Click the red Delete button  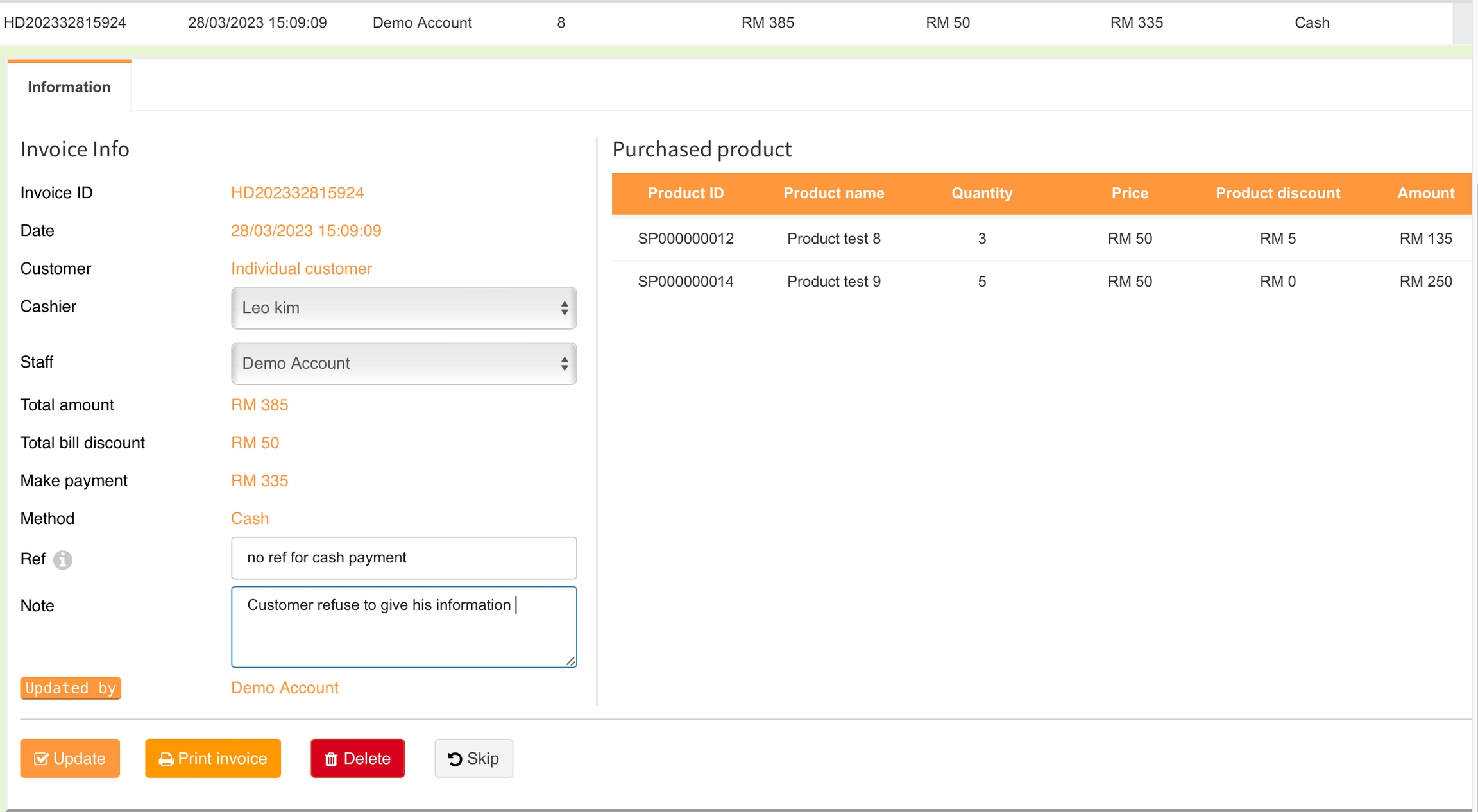357,758
